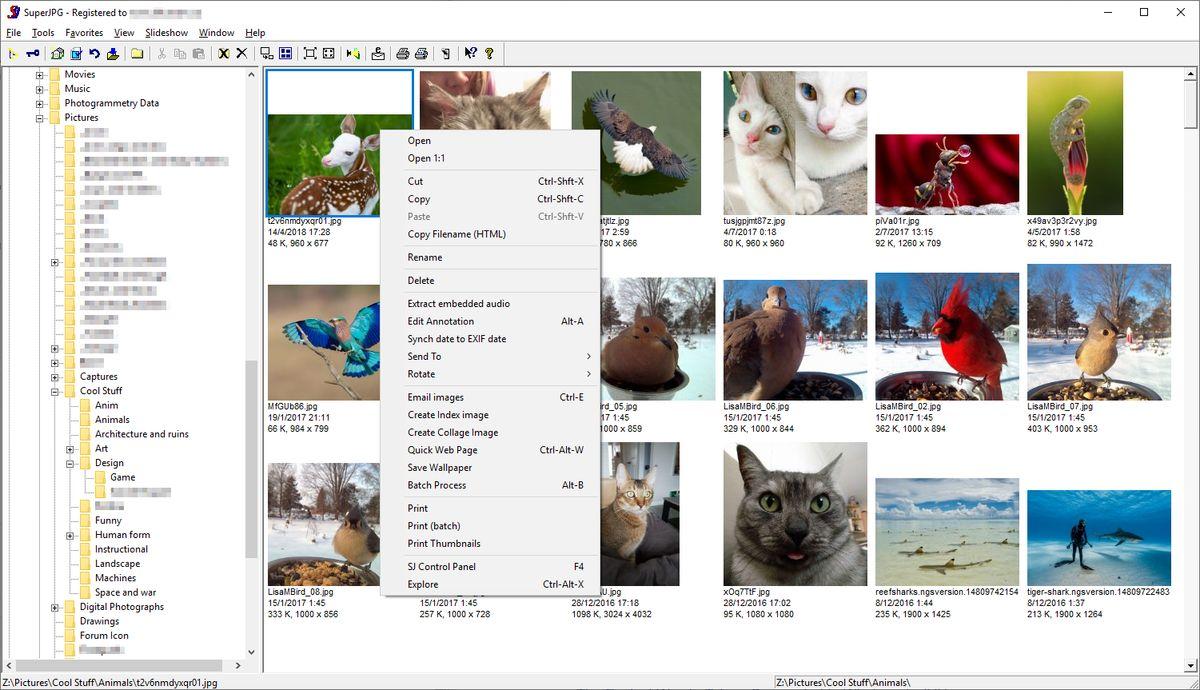Select the Game folder under Design
Image resolution: width=1200 pixels, height=690 pixels.
122,478
